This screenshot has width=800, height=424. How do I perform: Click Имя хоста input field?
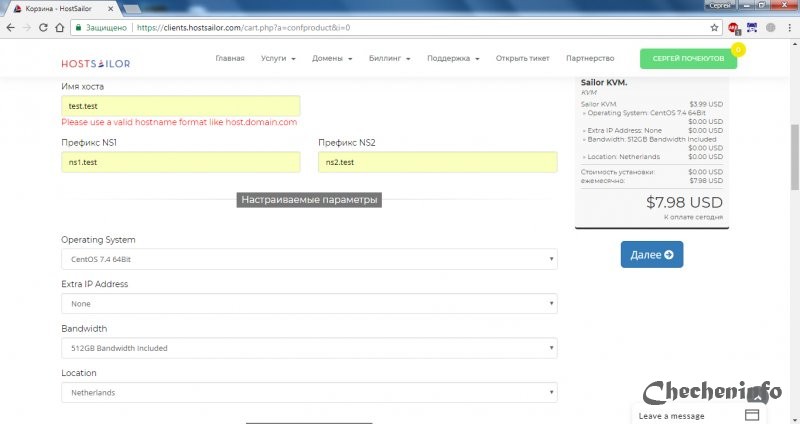click(x=181, y=106)
